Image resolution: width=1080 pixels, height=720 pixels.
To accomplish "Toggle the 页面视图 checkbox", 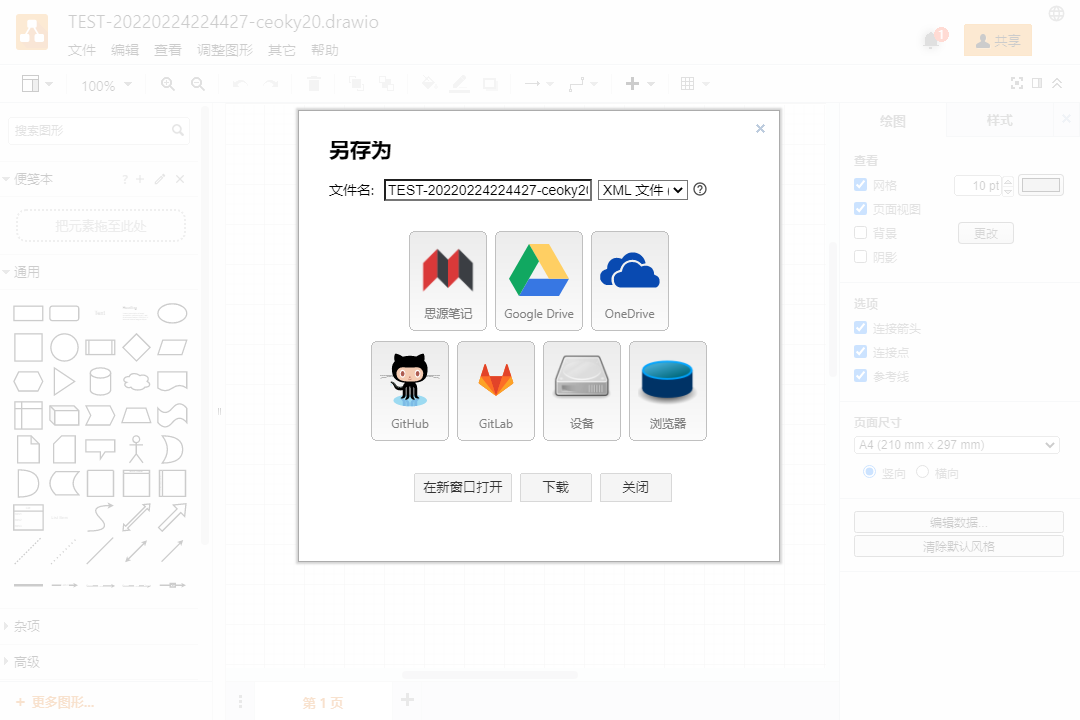I will 860,209.
